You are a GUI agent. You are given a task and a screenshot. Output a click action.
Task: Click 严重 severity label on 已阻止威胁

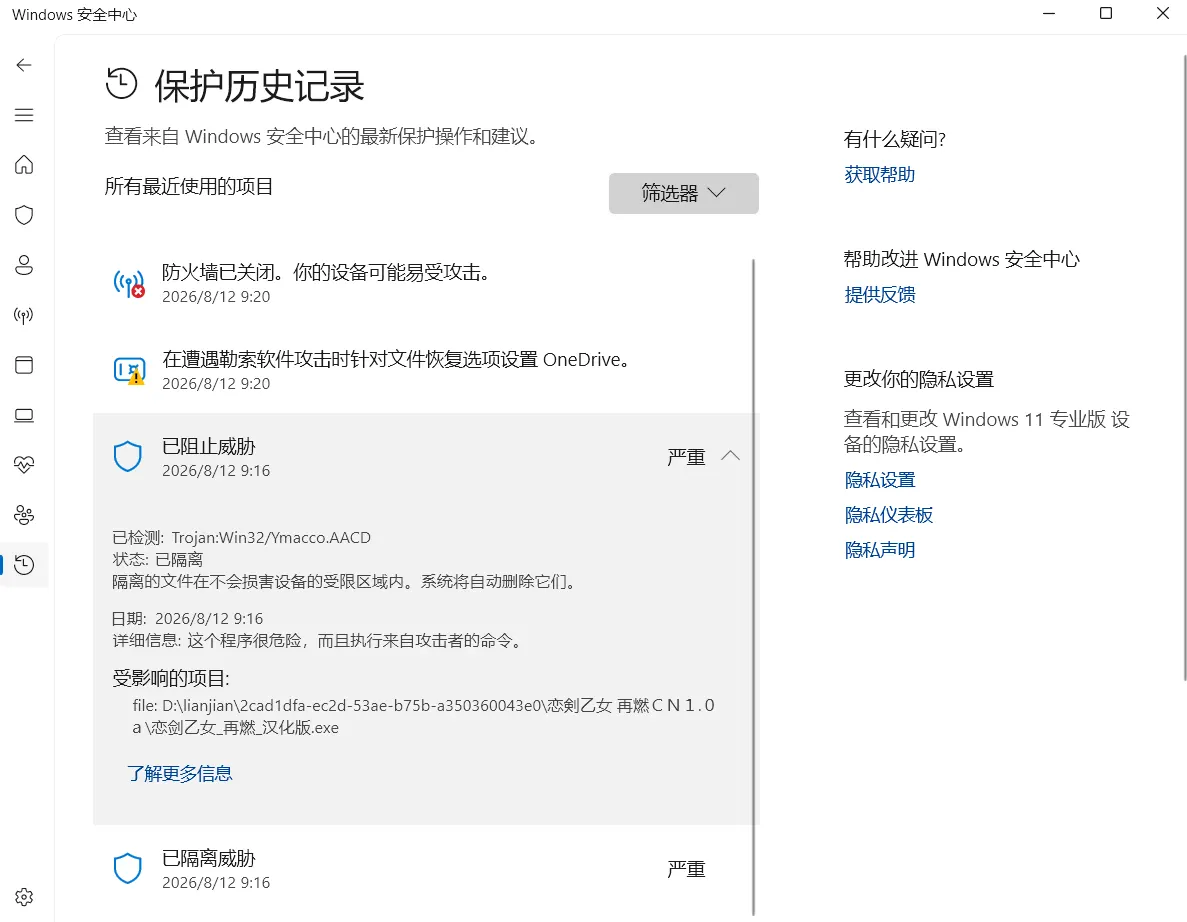click(x=686, y=456)
